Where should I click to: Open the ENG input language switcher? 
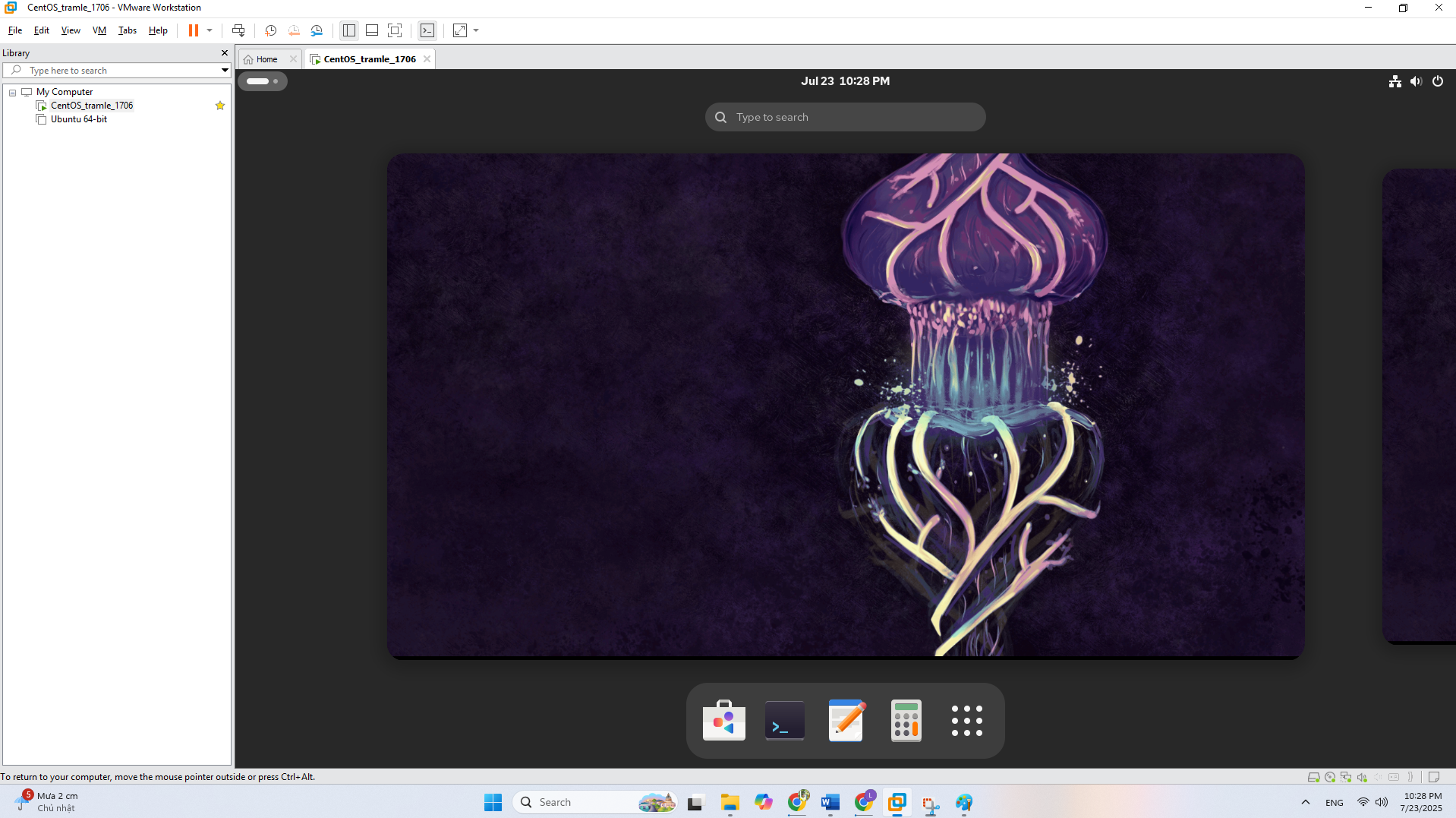tap(1335, 803)
